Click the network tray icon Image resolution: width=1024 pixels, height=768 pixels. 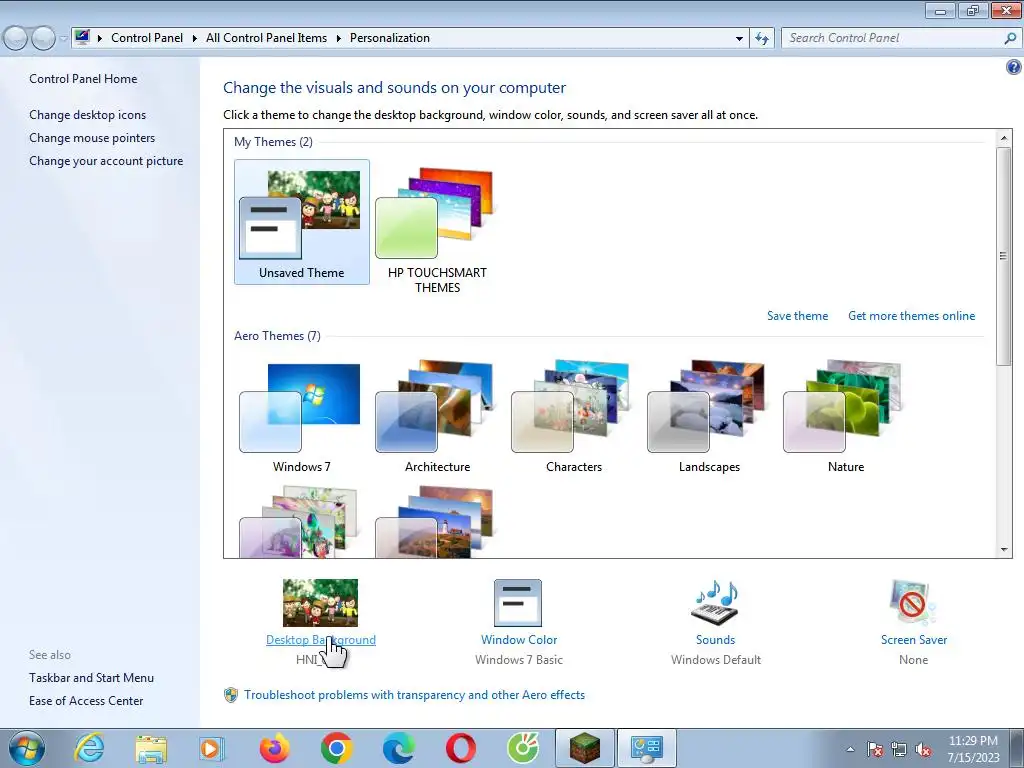(x=899, y=749)
